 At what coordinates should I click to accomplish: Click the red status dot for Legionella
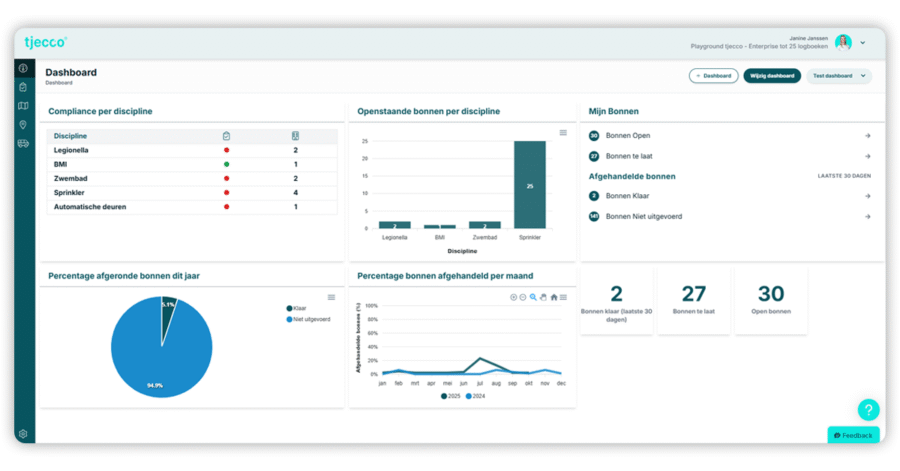226,150
